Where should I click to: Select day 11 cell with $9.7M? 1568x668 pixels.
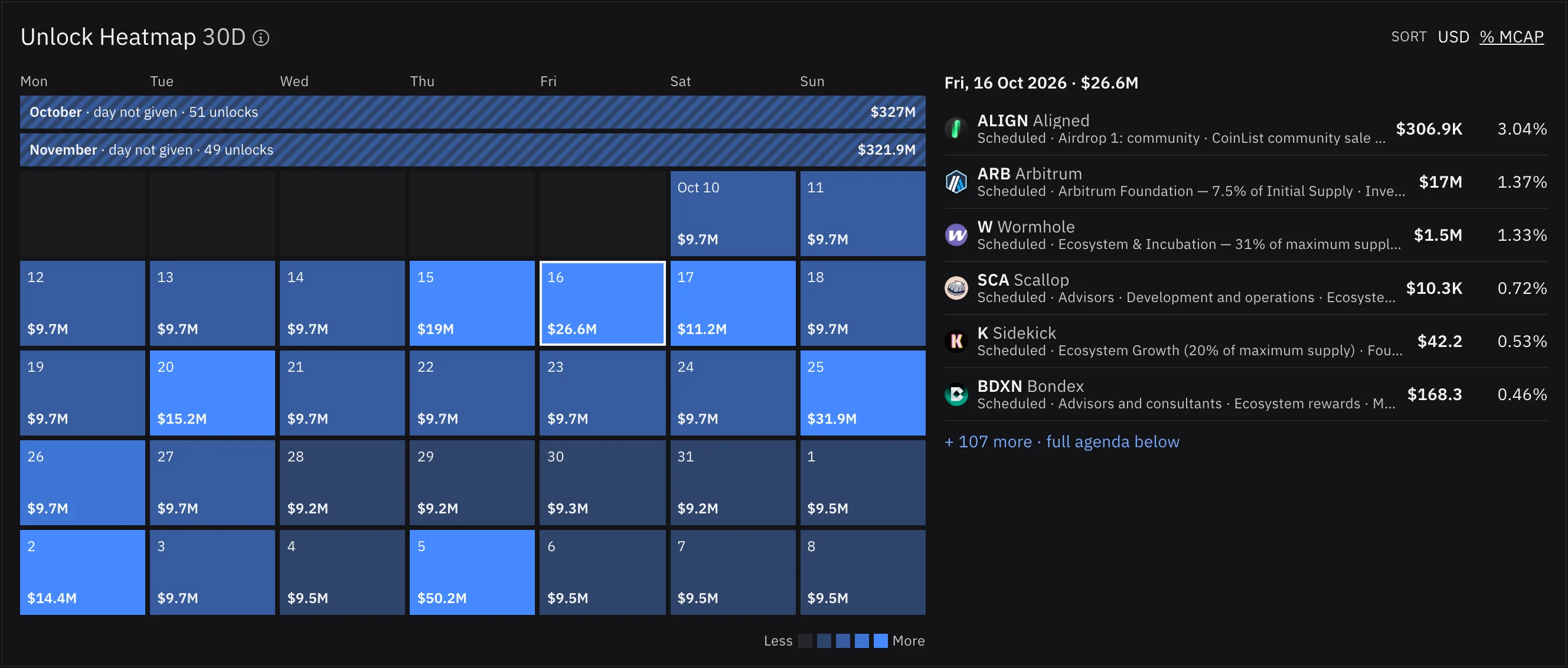863,214
